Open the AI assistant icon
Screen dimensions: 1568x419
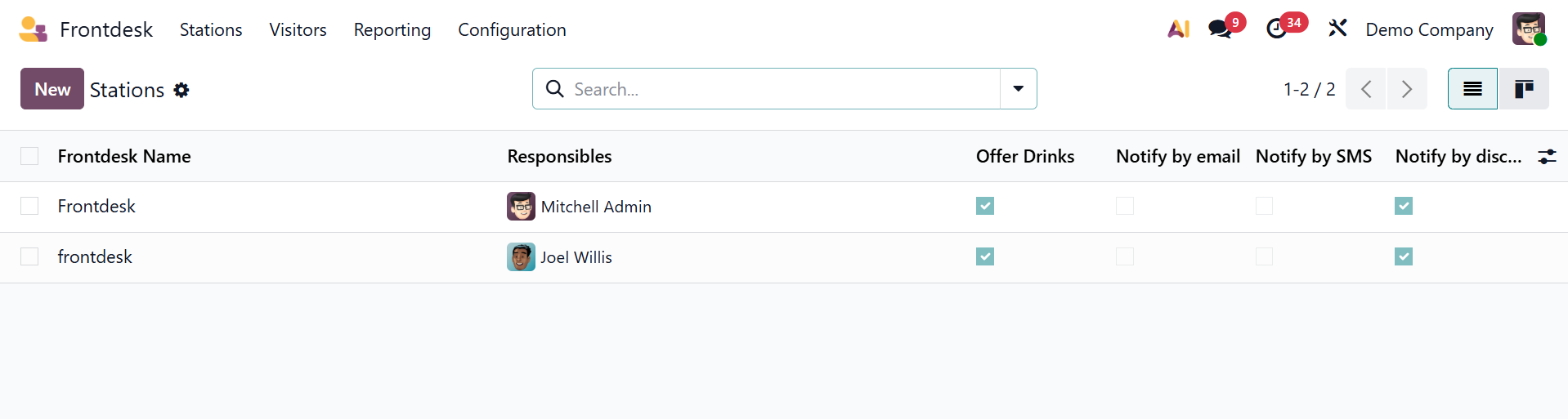(1178, 29)
